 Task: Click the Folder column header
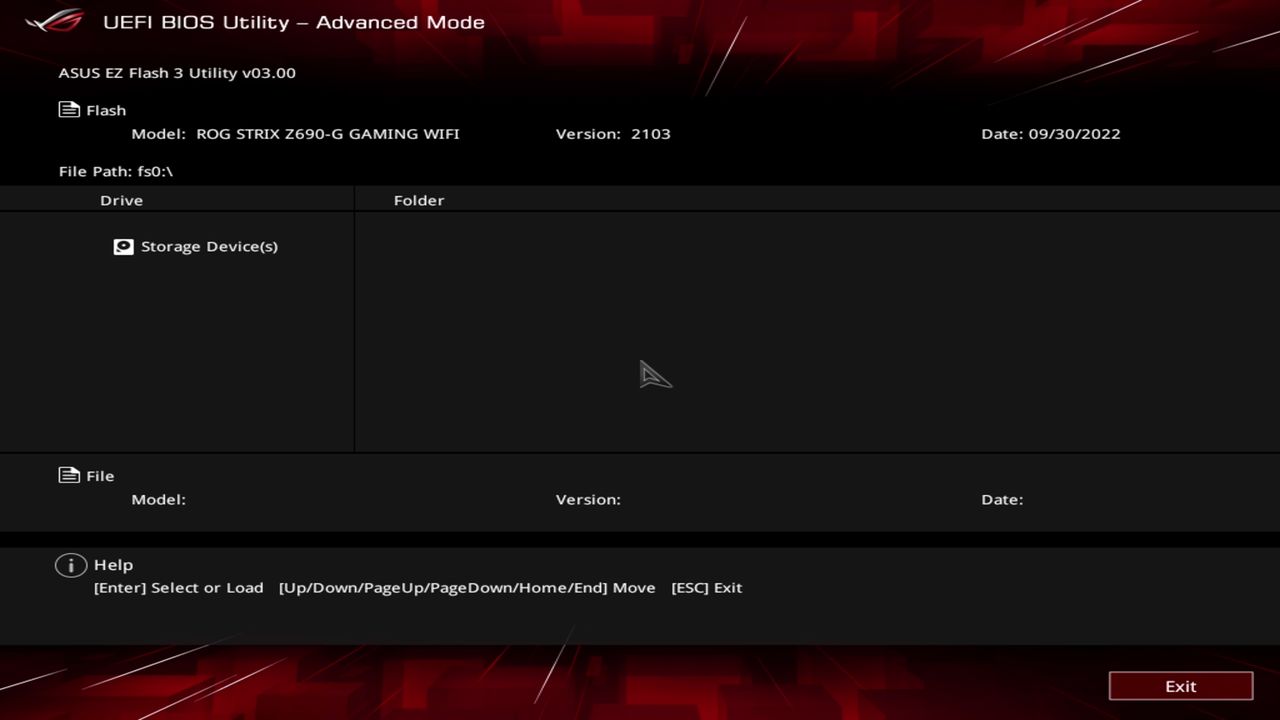(x=419, y=200)
